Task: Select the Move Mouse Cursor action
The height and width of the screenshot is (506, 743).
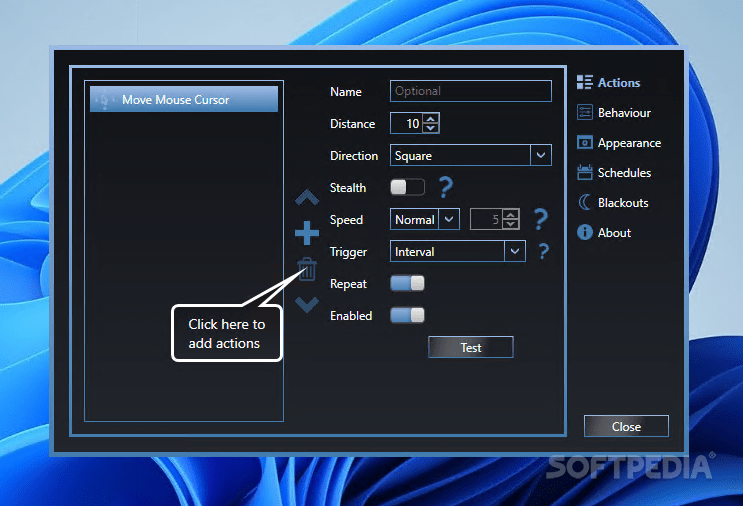Action: pos(184,99)
